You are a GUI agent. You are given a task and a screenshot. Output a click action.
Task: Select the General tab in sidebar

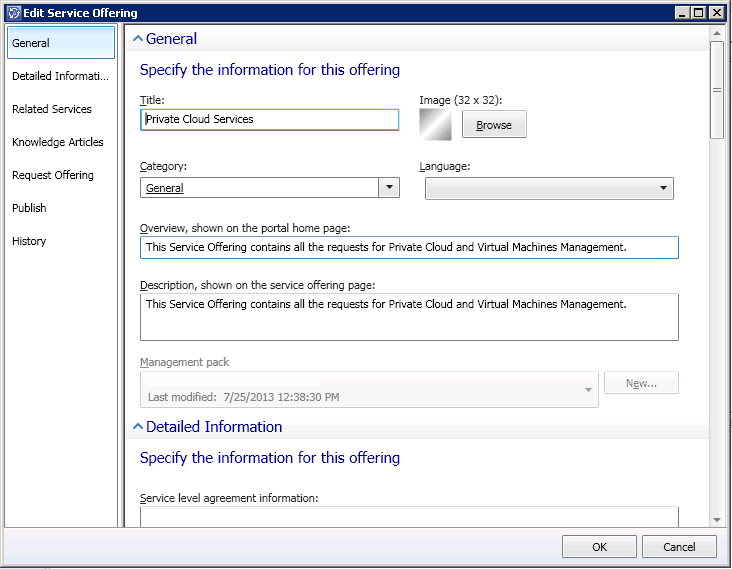[x=60, y=43]
